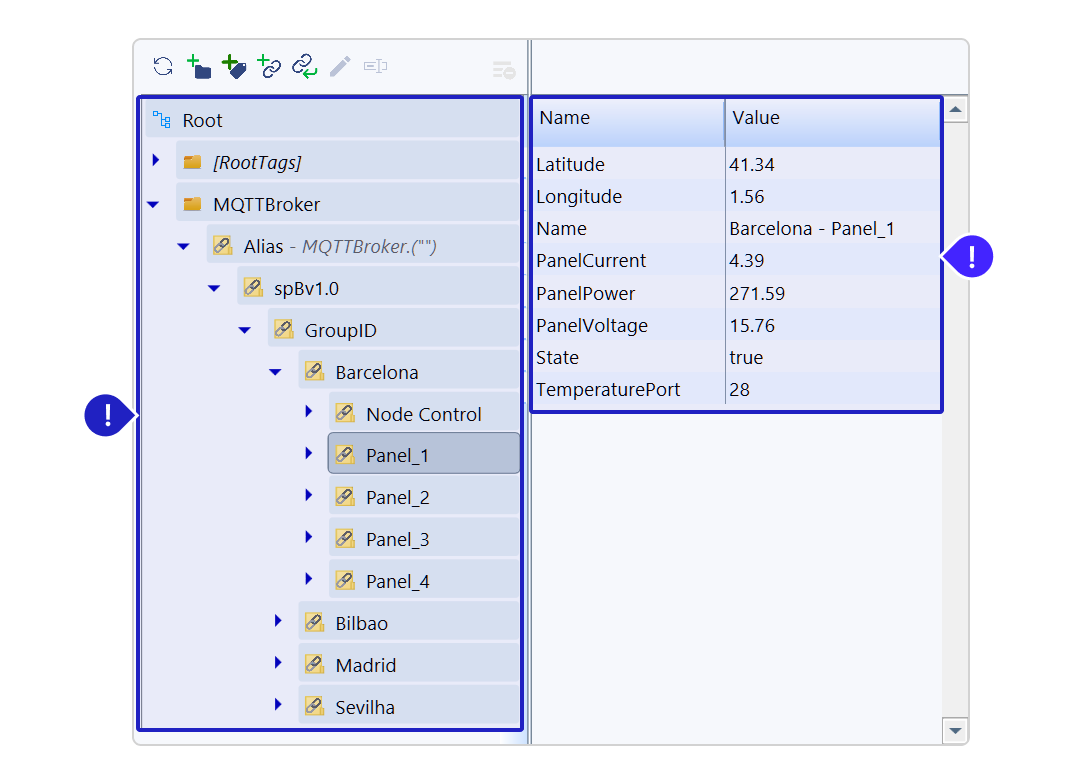The width and height of the screenshot is (1078, 784).
Task: Select the Madrid tree node
Action: [365, 666]
